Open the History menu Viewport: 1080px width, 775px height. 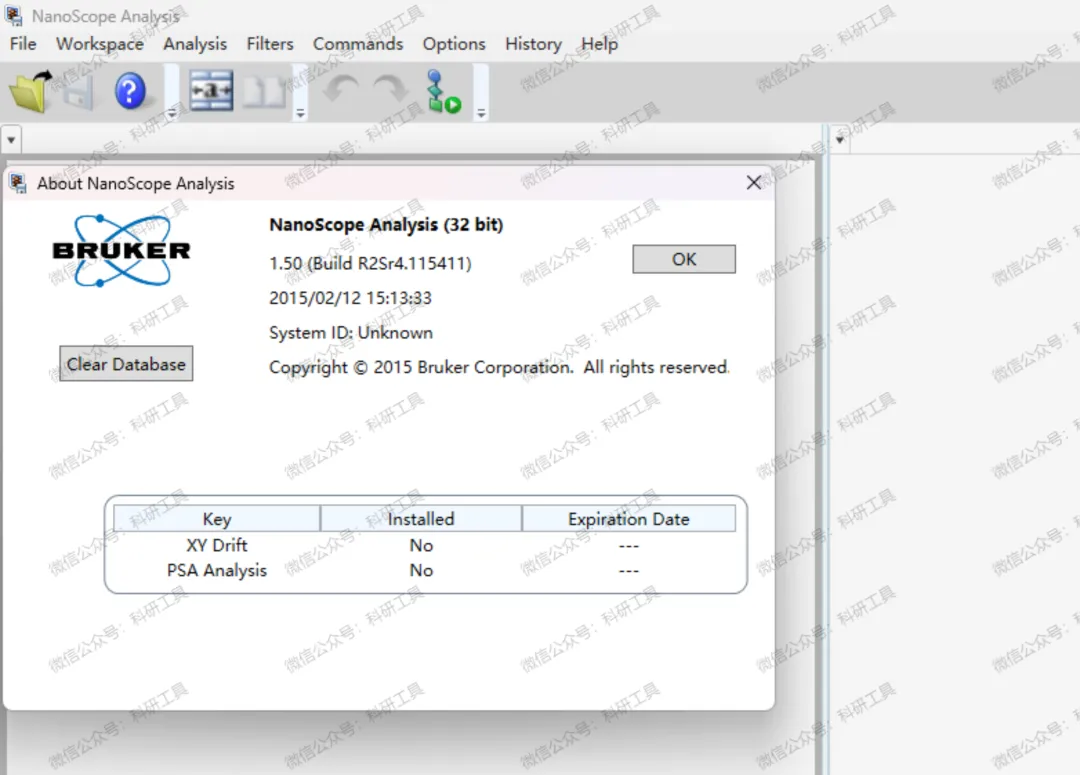click(533, 44)
